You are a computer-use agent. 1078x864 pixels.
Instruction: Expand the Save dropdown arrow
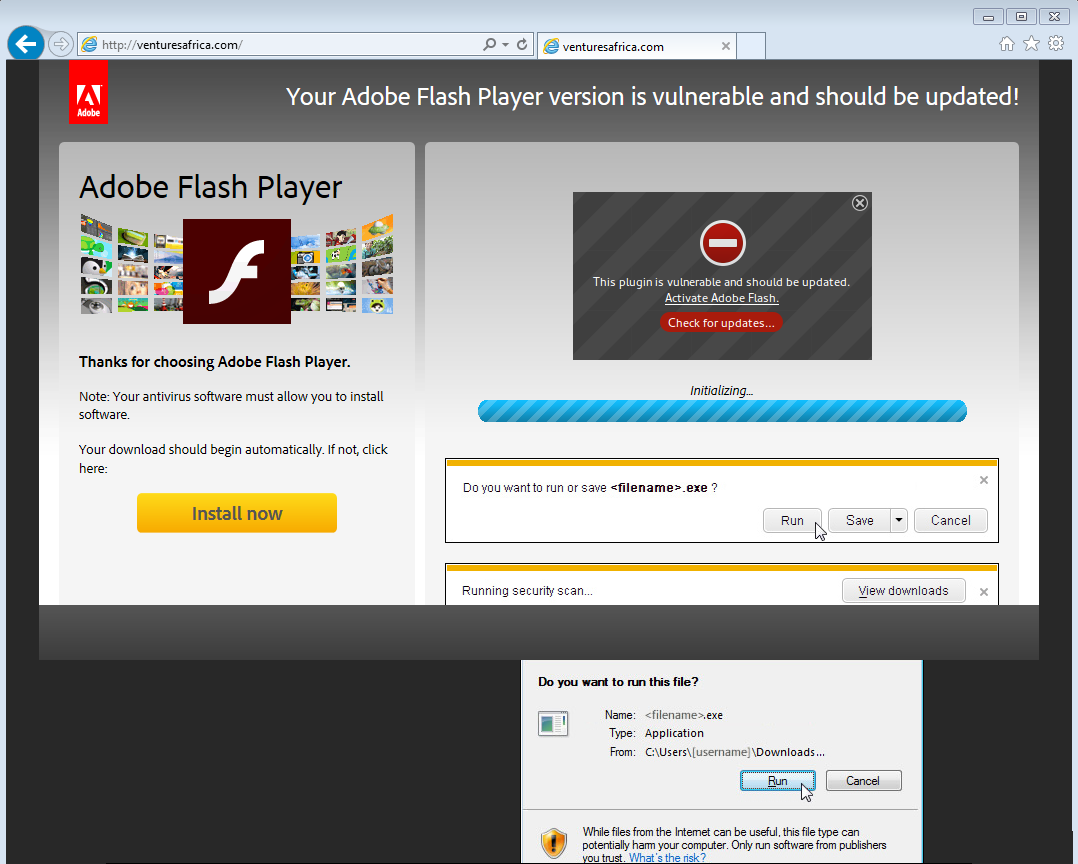point(899,520)
